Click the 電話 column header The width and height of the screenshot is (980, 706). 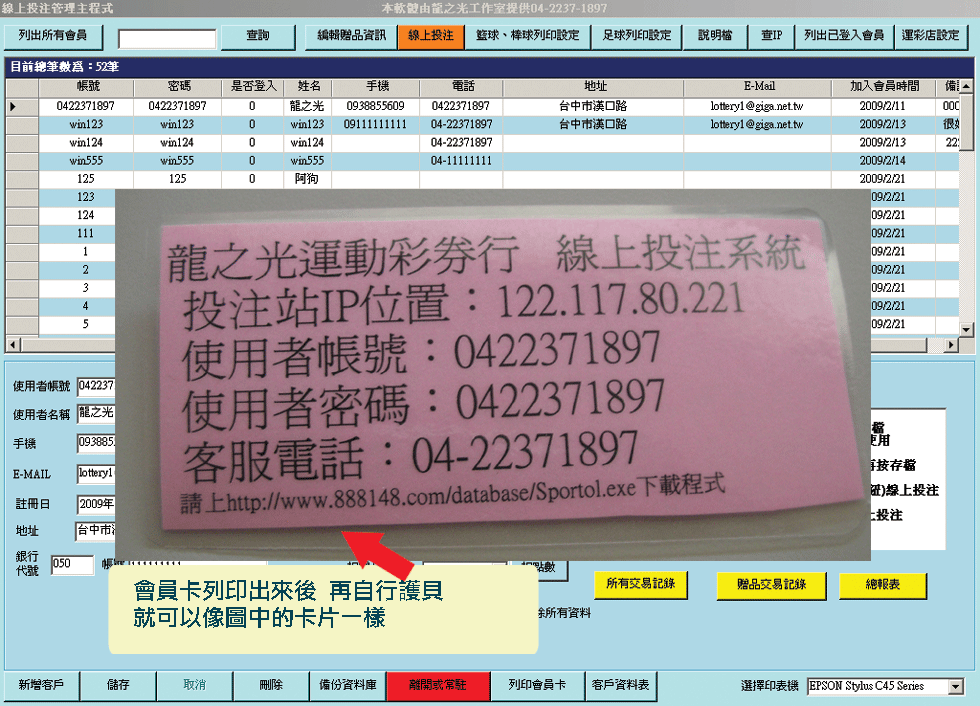462,87
